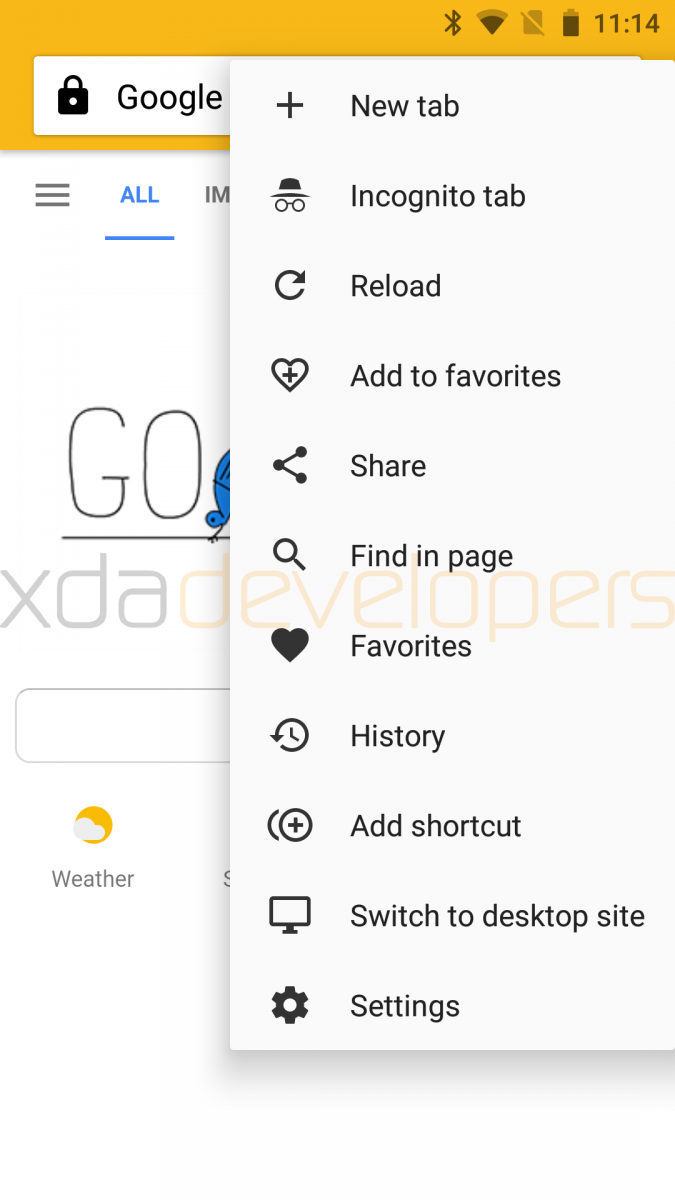Tap the Google search input box
Viewport: 675px width, 1200px height.
coord(124,725)
